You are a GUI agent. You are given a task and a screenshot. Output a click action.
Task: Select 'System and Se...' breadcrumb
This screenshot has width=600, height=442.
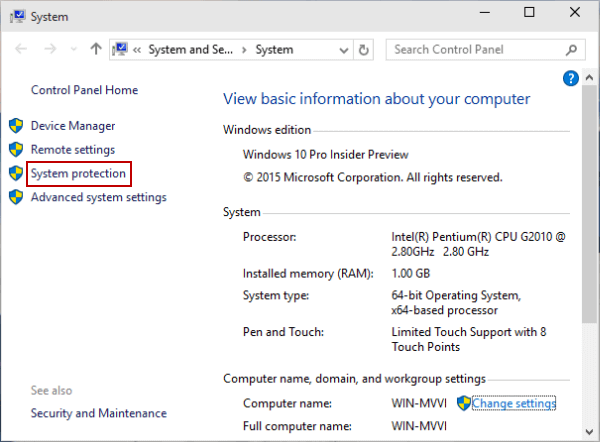[191, 49]
